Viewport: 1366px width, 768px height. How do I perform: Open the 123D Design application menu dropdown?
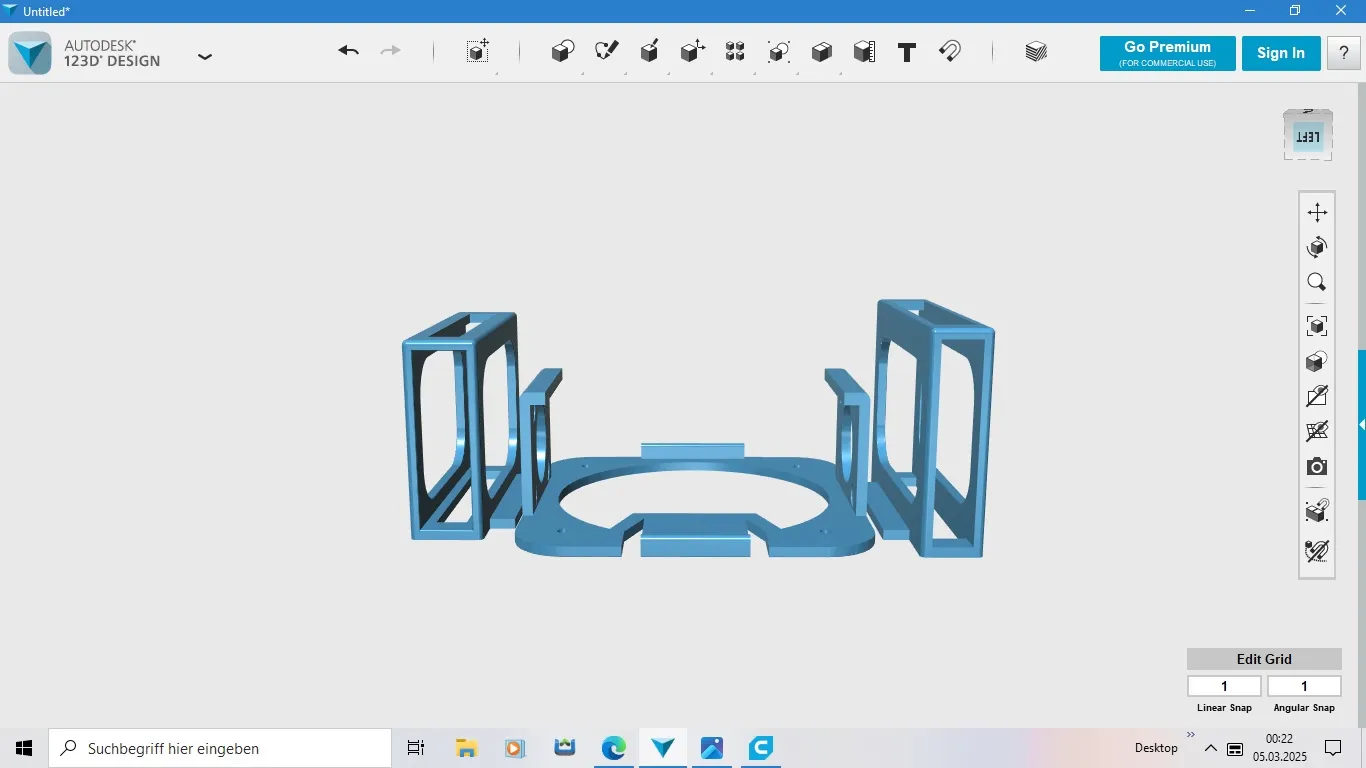click(205, 57)
